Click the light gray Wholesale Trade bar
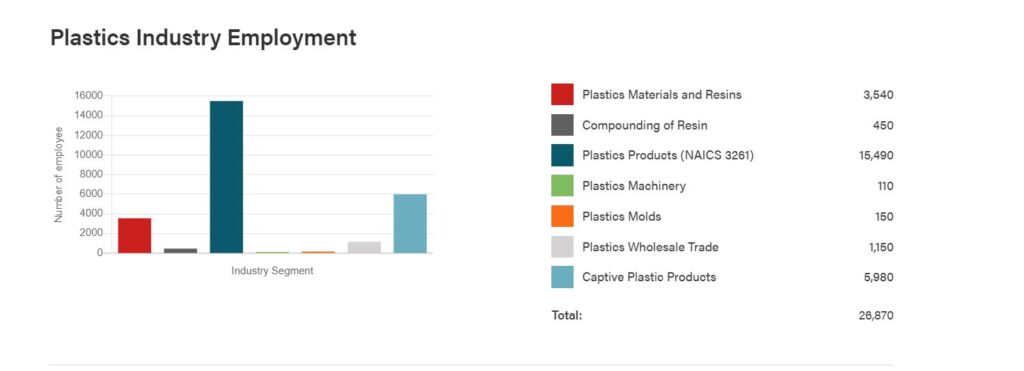Image resolution: width=1024 pixels, height=371 pixels. (x=364, y=247)
